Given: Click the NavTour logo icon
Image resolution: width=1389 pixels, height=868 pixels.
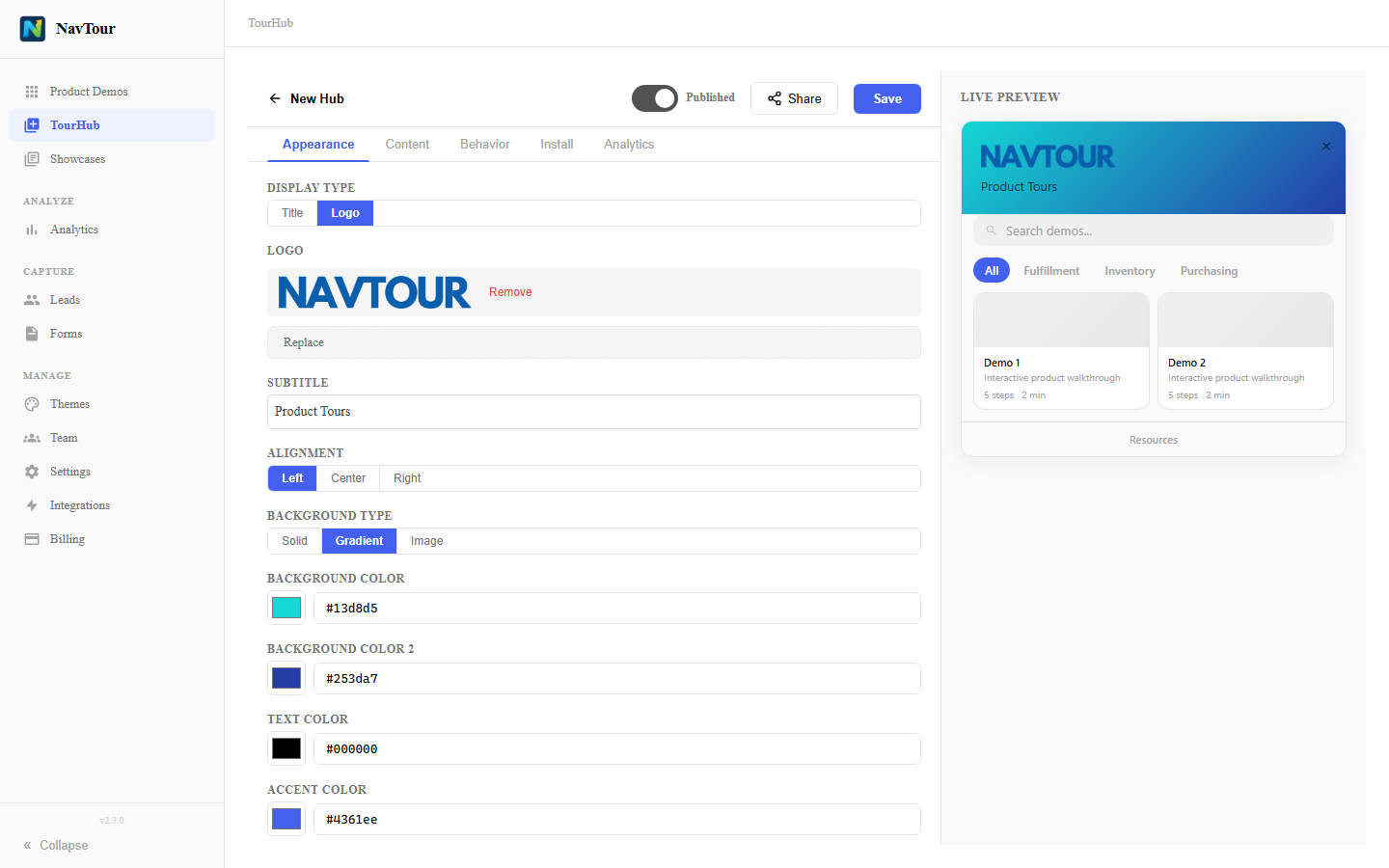Looking at the screenshot, I should [x=33, y=29].
